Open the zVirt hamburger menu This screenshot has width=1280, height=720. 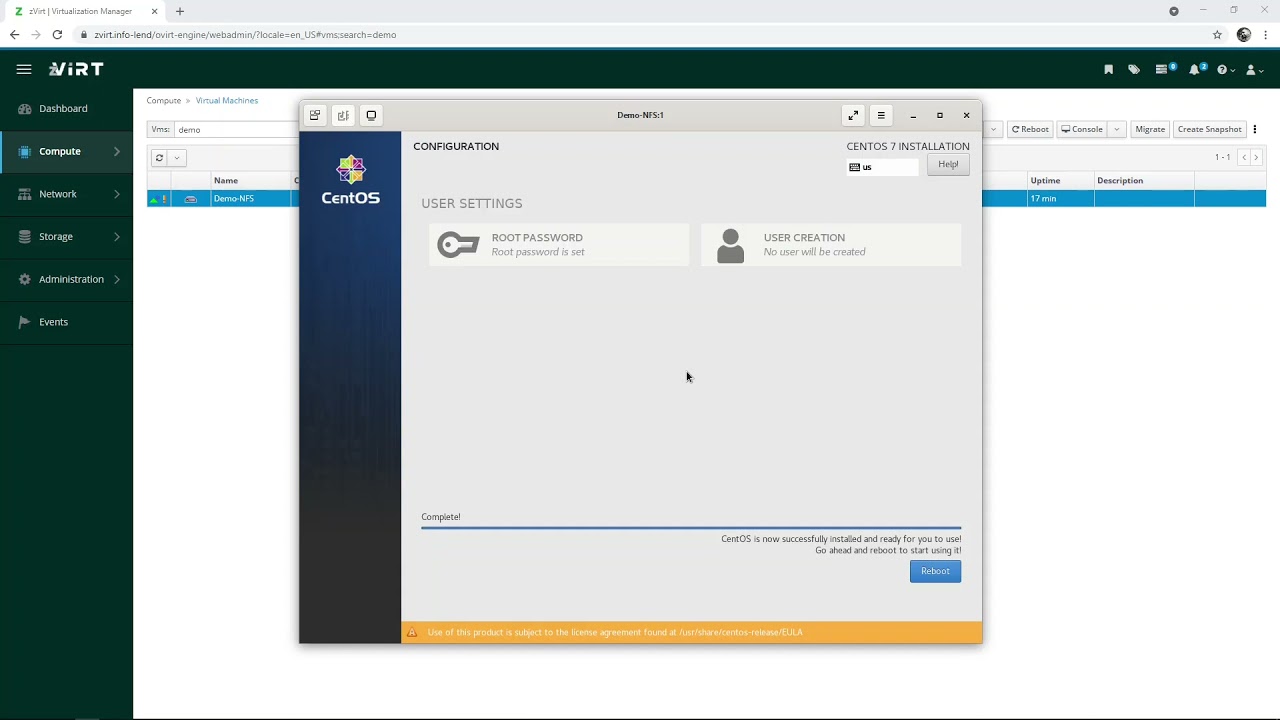click(x=24, y=69)
